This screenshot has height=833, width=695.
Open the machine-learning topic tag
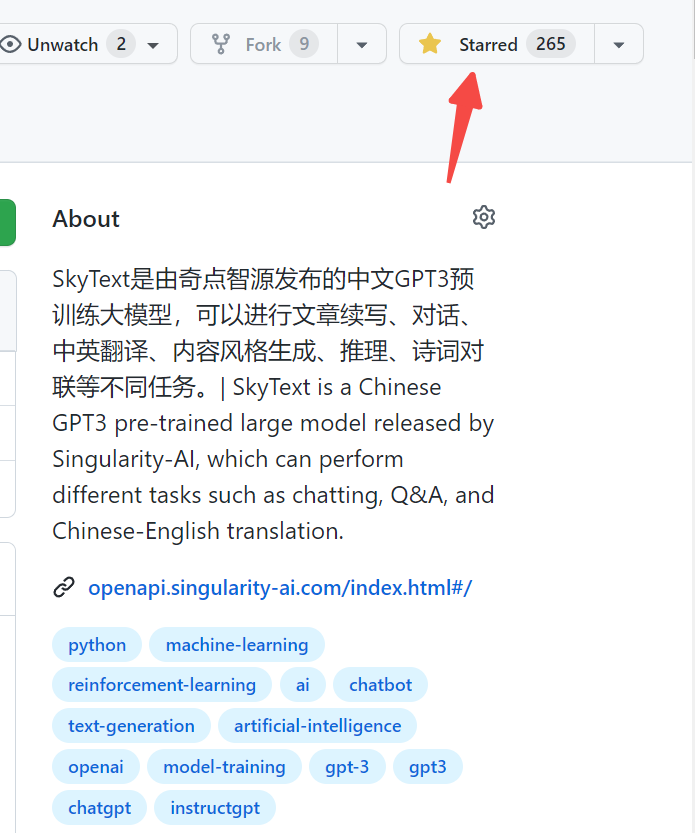coord(237,645)
